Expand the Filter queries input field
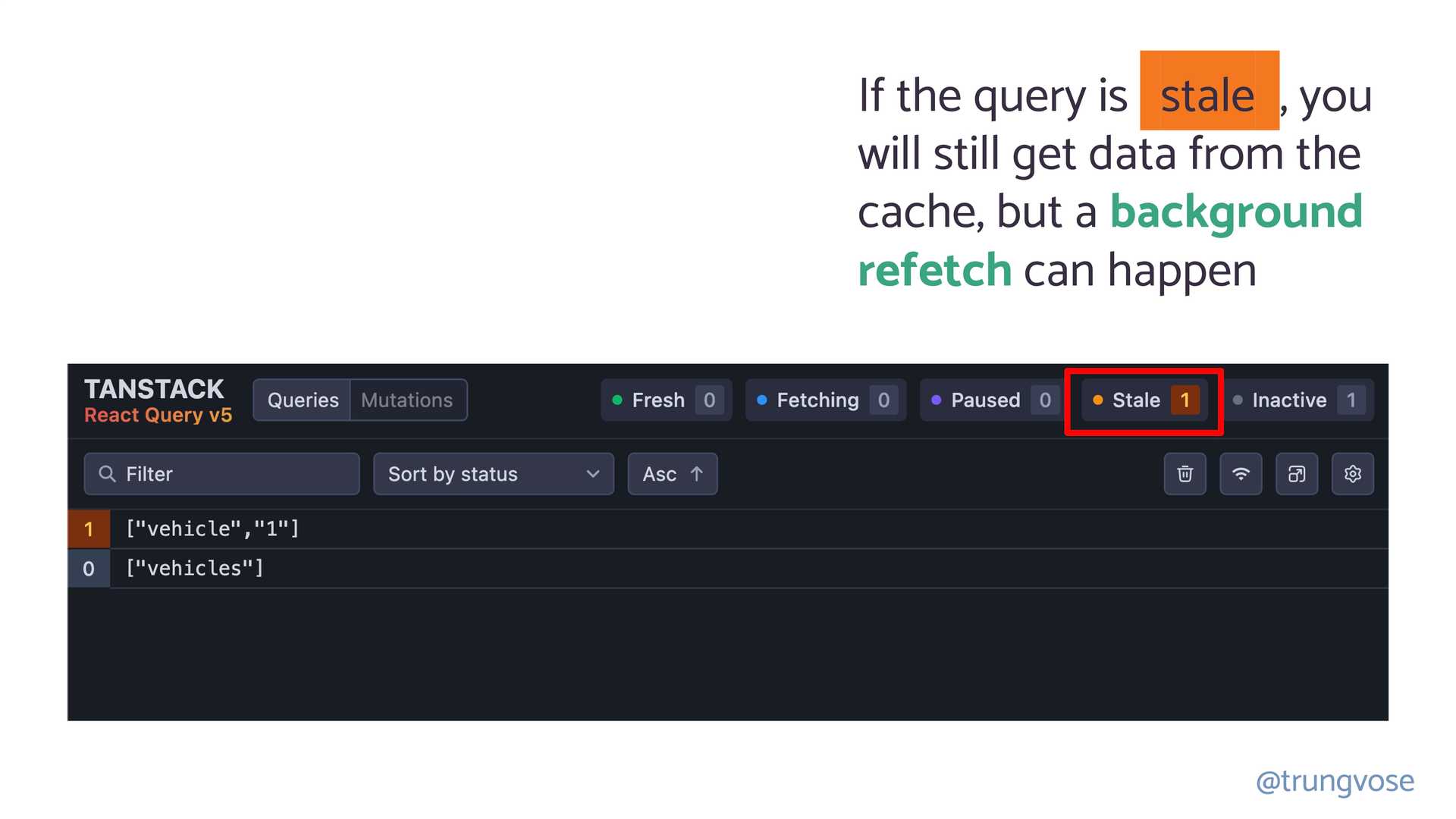Screen dimensions: 1456x819 coord(222,474)
